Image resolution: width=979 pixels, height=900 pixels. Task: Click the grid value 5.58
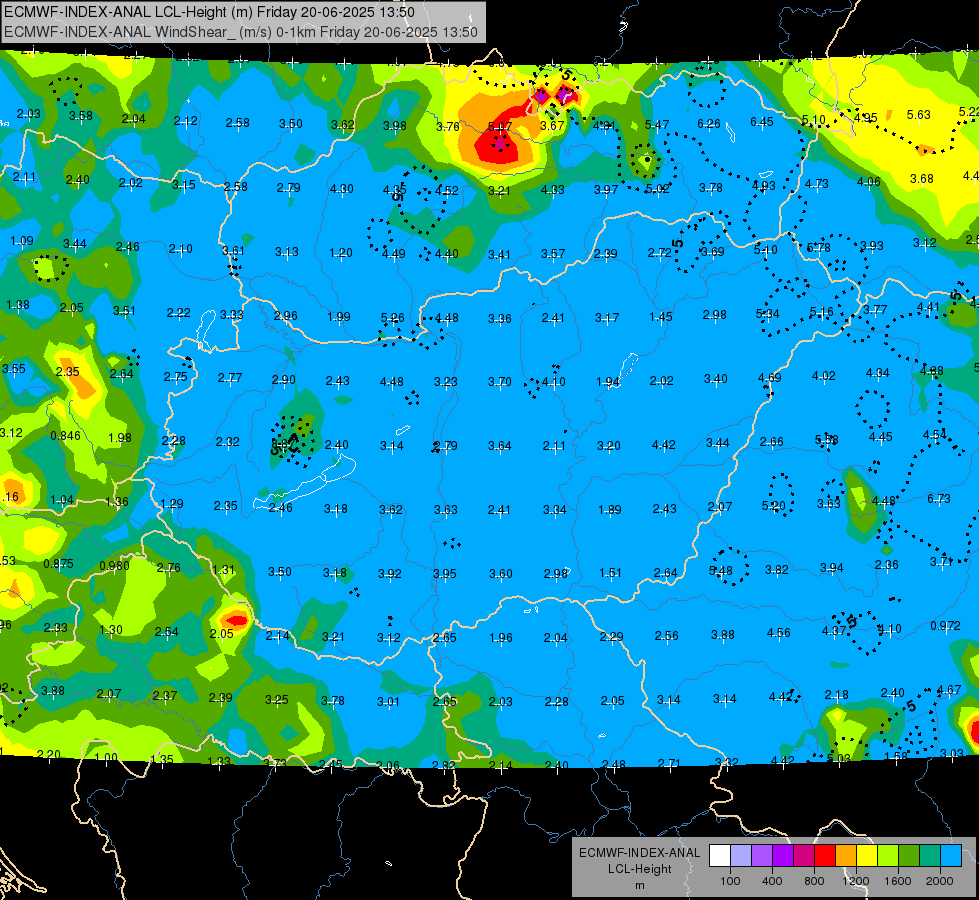826,440
